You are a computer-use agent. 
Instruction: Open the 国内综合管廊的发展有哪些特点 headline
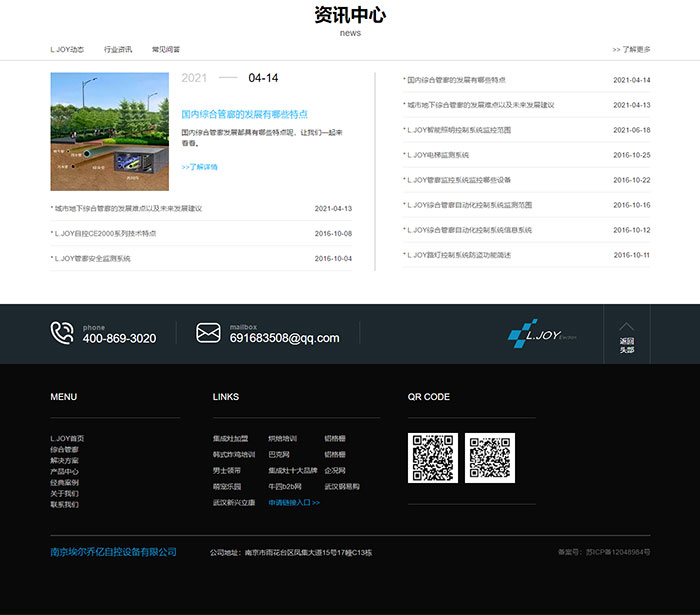pyautogui.click(x=244, y=114)
